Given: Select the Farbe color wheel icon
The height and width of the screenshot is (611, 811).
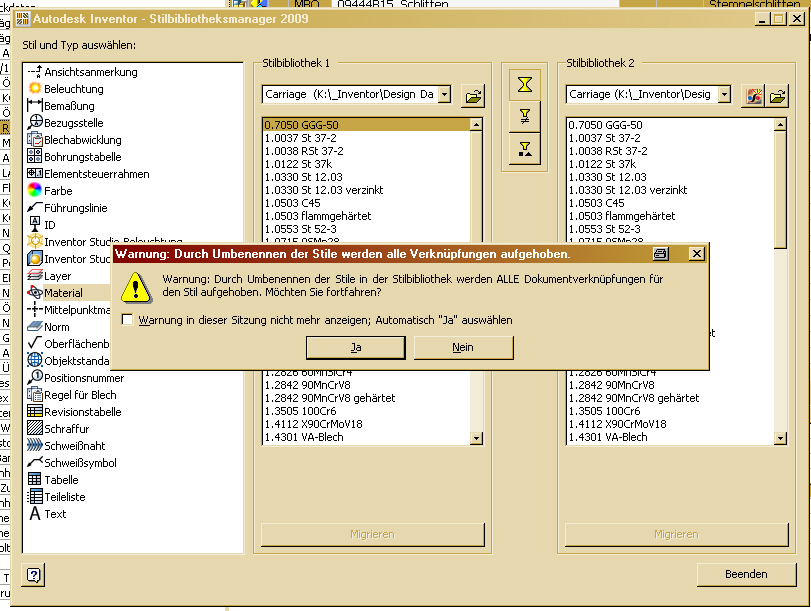Looking at the screenshot, I should tap(35, 190).
